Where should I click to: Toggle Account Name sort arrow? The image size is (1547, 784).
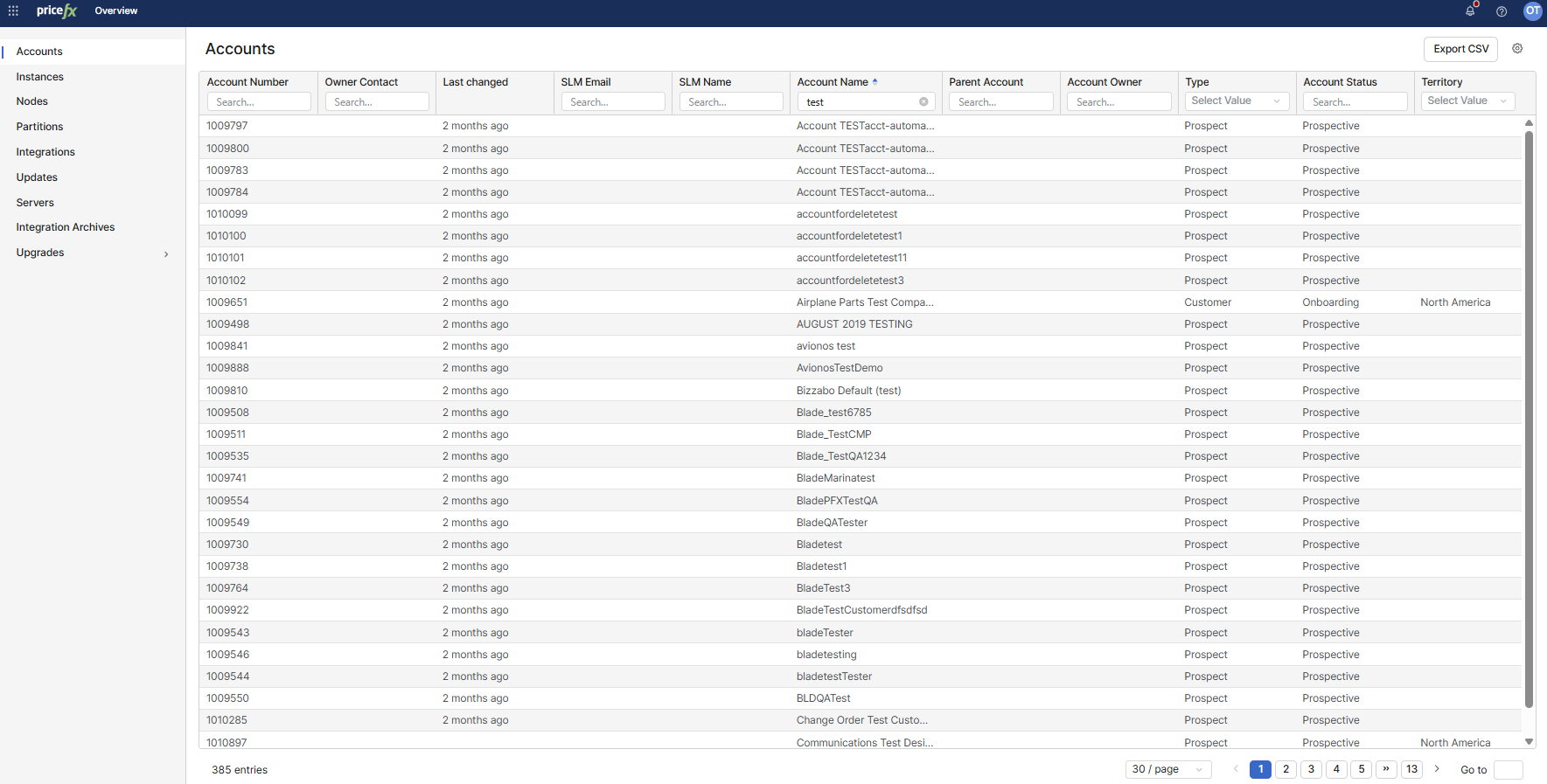(x=875, y=82)
